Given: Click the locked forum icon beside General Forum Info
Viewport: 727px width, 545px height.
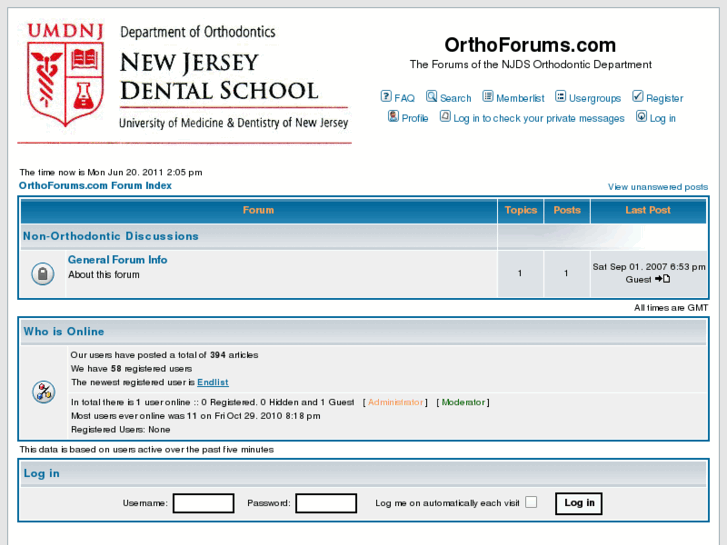Looking at the screenshot, I should 43,274.
